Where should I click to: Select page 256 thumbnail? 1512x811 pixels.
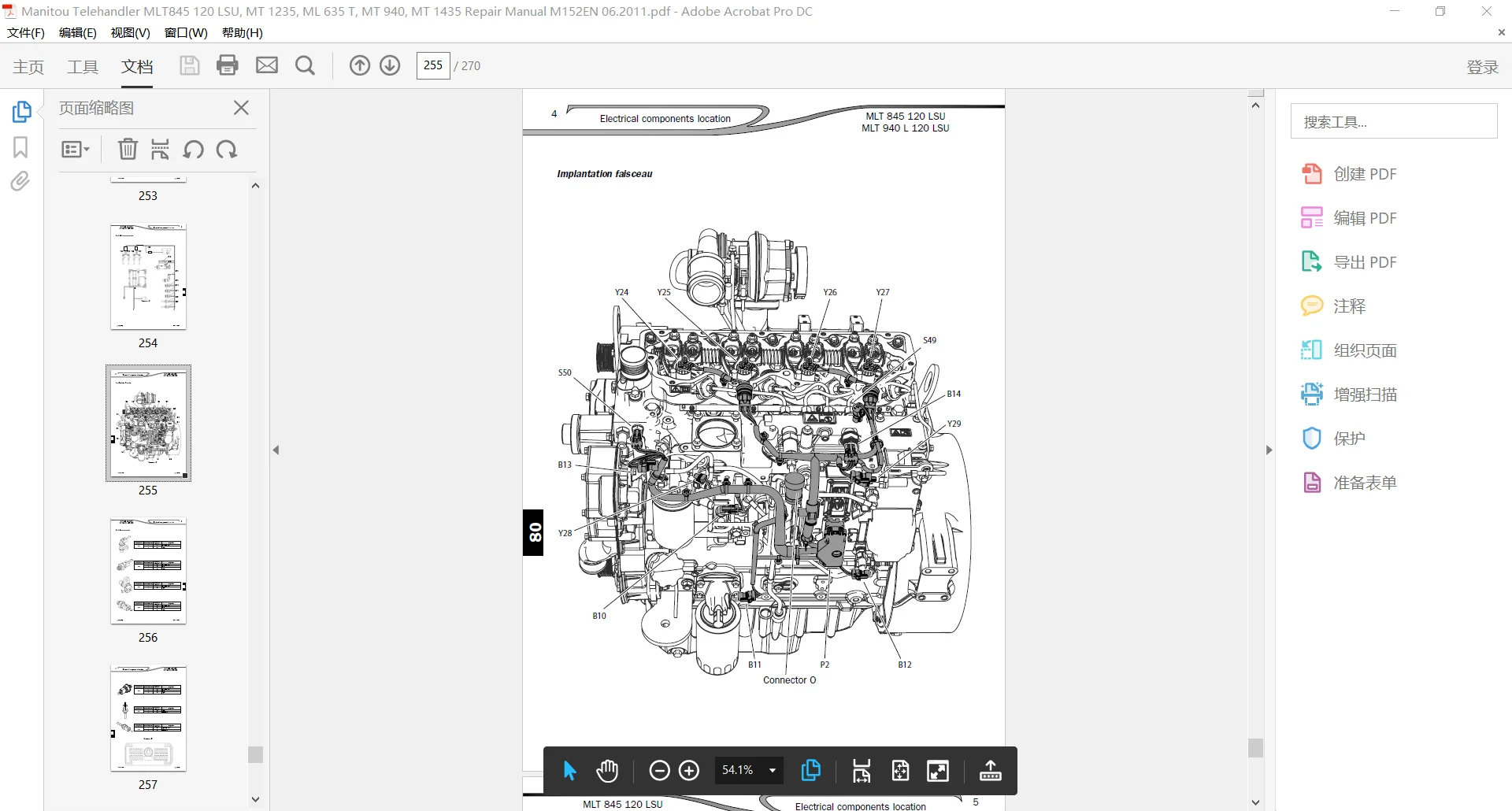148,572
